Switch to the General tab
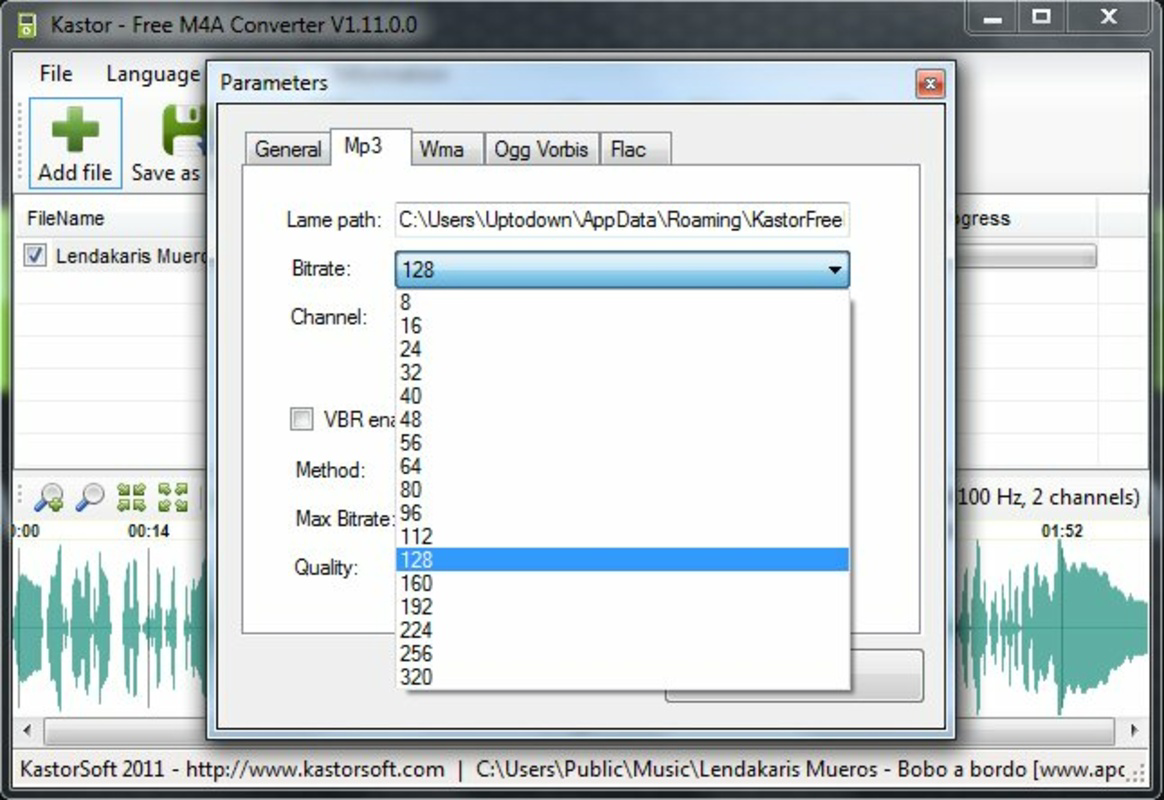Viewport: 1164px width, 800px height. coord(287,149)
